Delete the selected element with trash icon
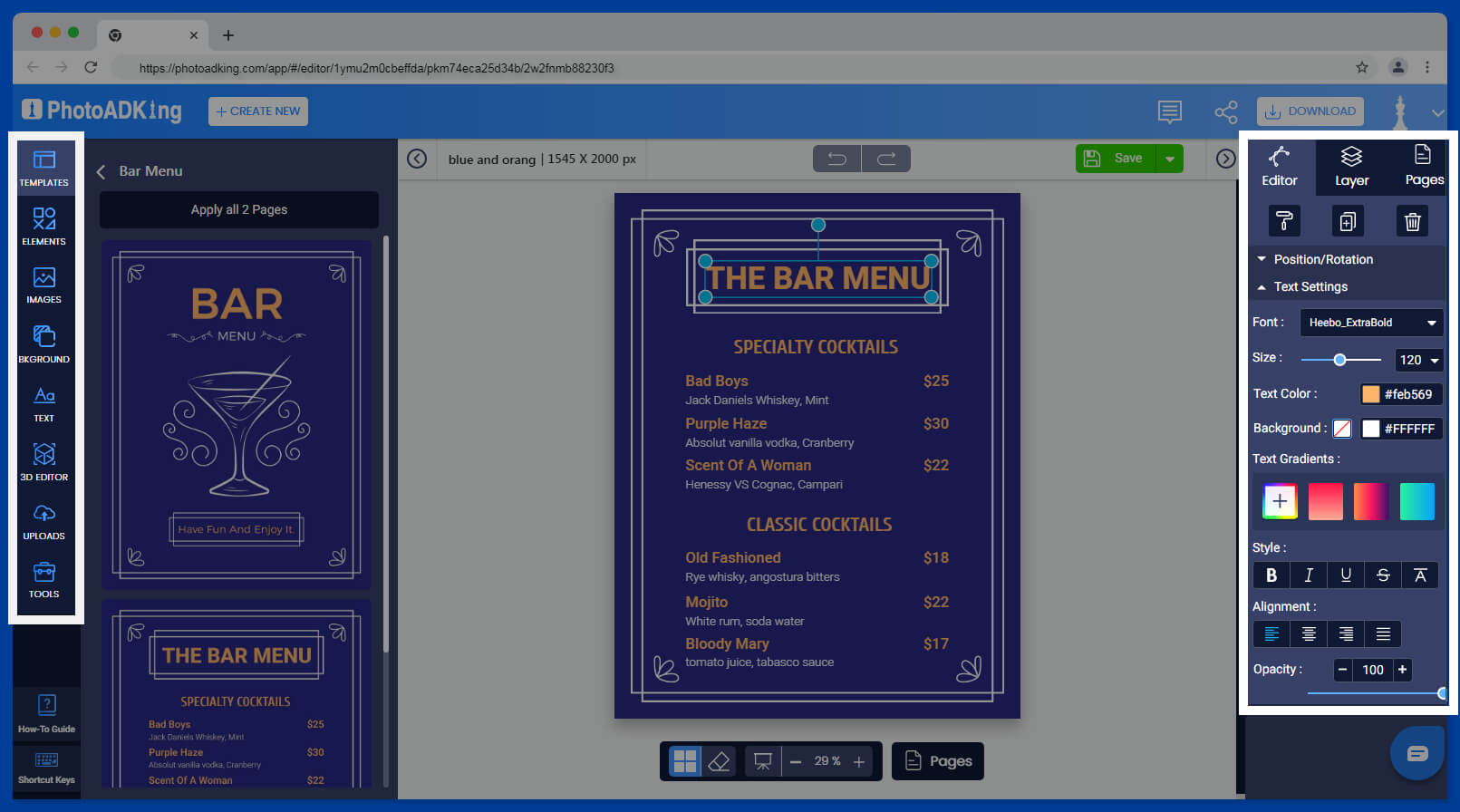This screenshot has width=1460, height=812. (1412, 221)
